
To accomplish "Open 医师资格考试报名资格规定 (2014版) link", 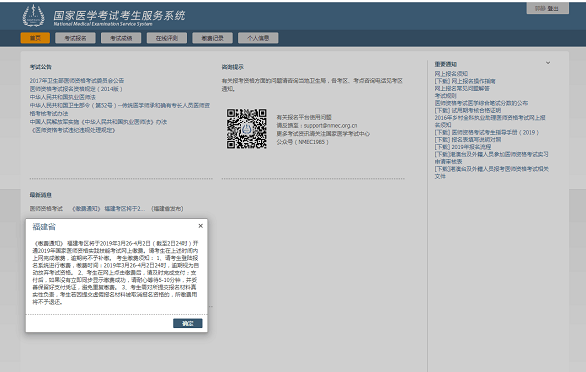I will click(76, 89).
